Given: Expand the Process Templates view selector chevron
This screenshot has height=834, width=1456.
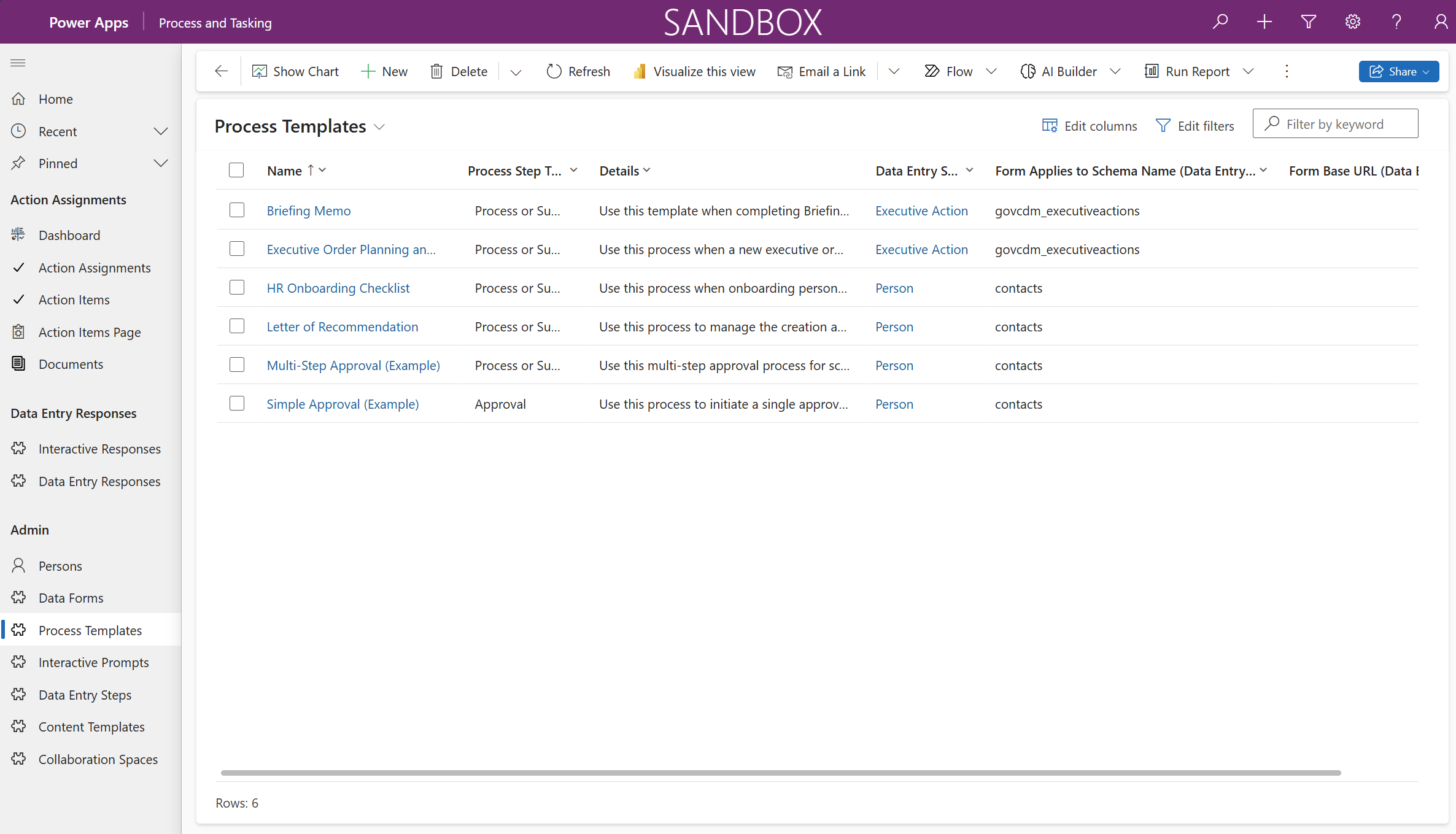Looking at the screenshot, I should click(379, 127).
